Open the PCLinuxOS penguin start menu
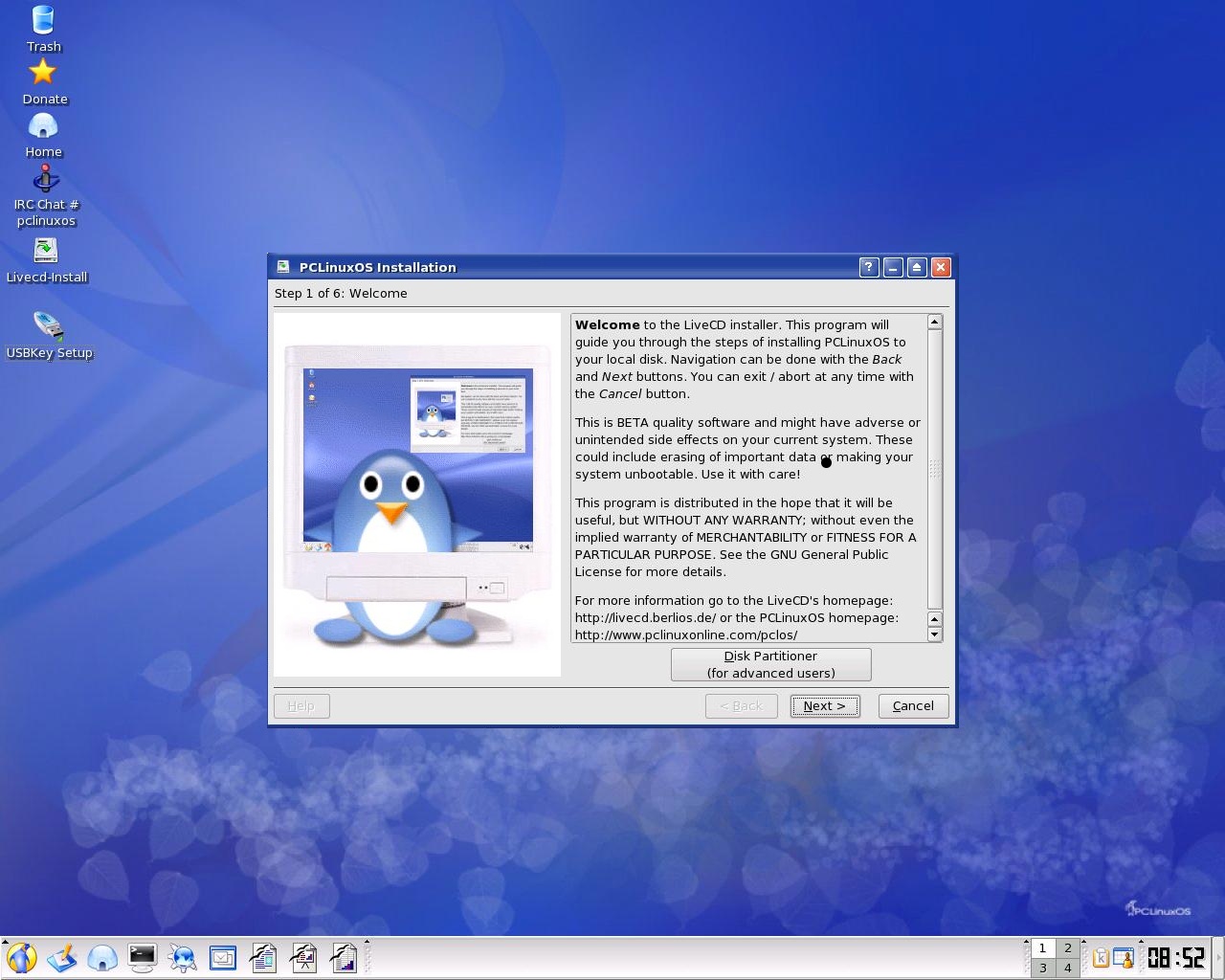The width and height of the screenshot is (1225, 980). (21, 958)
